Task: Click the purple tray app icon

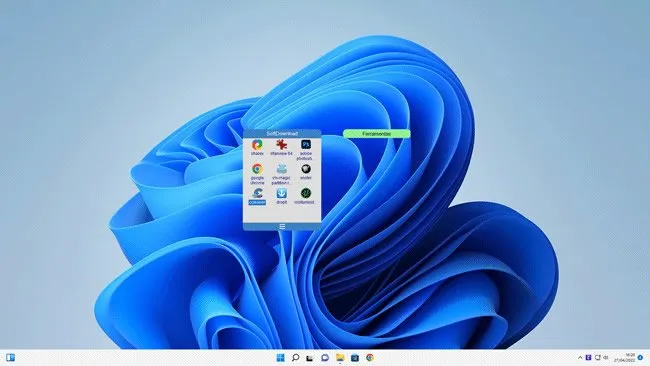Action: point(588,357)
